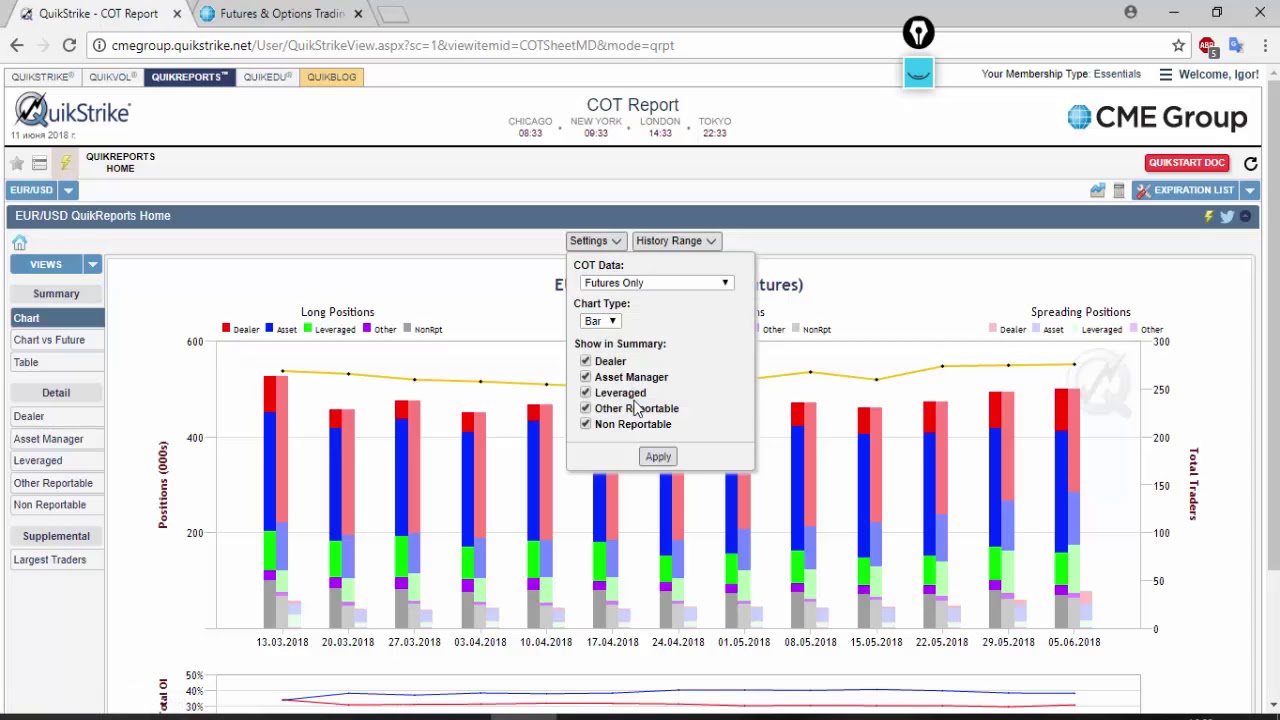The image size is (1280, 720).
Task: Reload the QuikStrike page with the refresh icon
Action: pos(1250,163)
